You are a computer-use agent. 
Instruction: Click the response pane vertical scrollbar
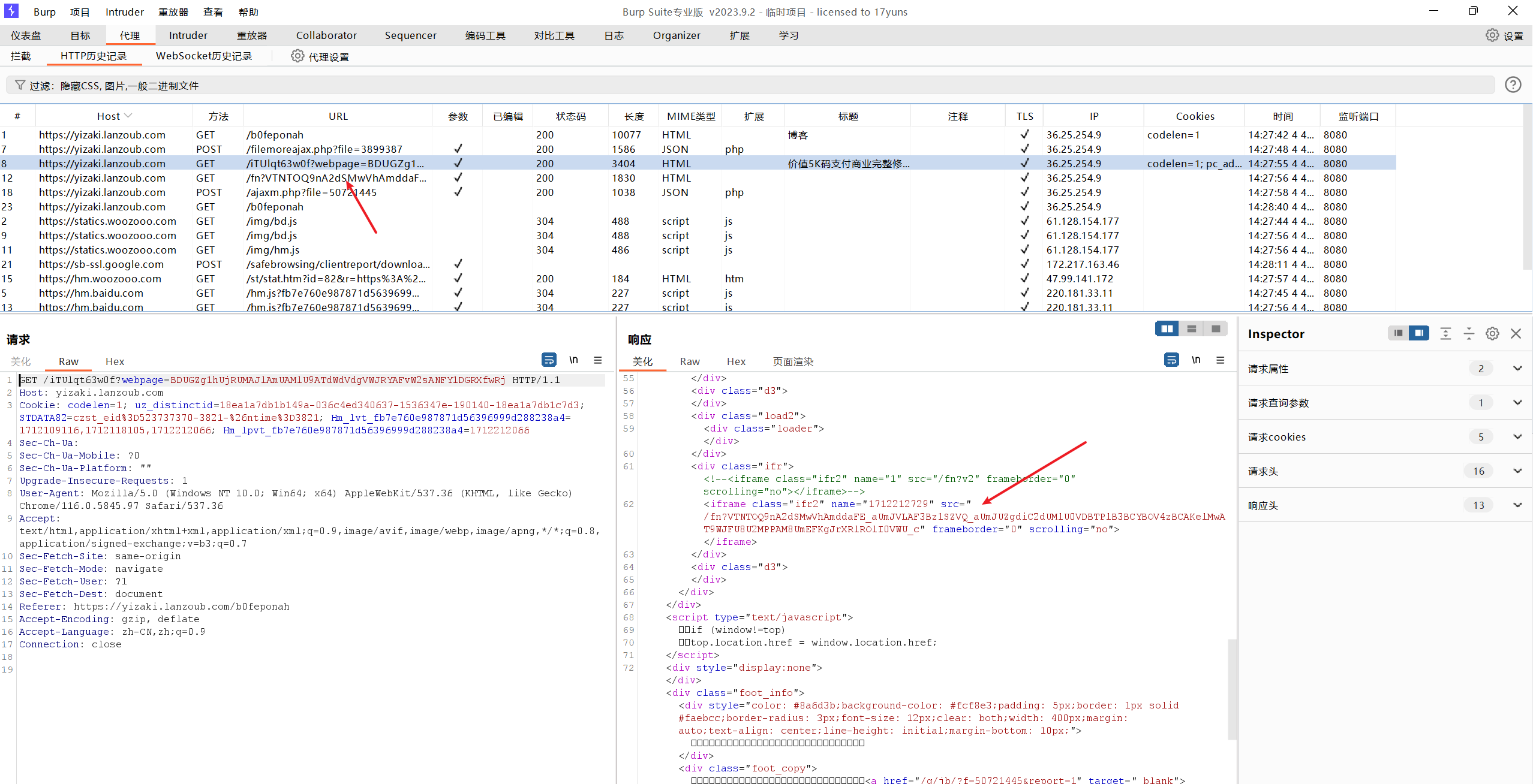point(1232,689)
